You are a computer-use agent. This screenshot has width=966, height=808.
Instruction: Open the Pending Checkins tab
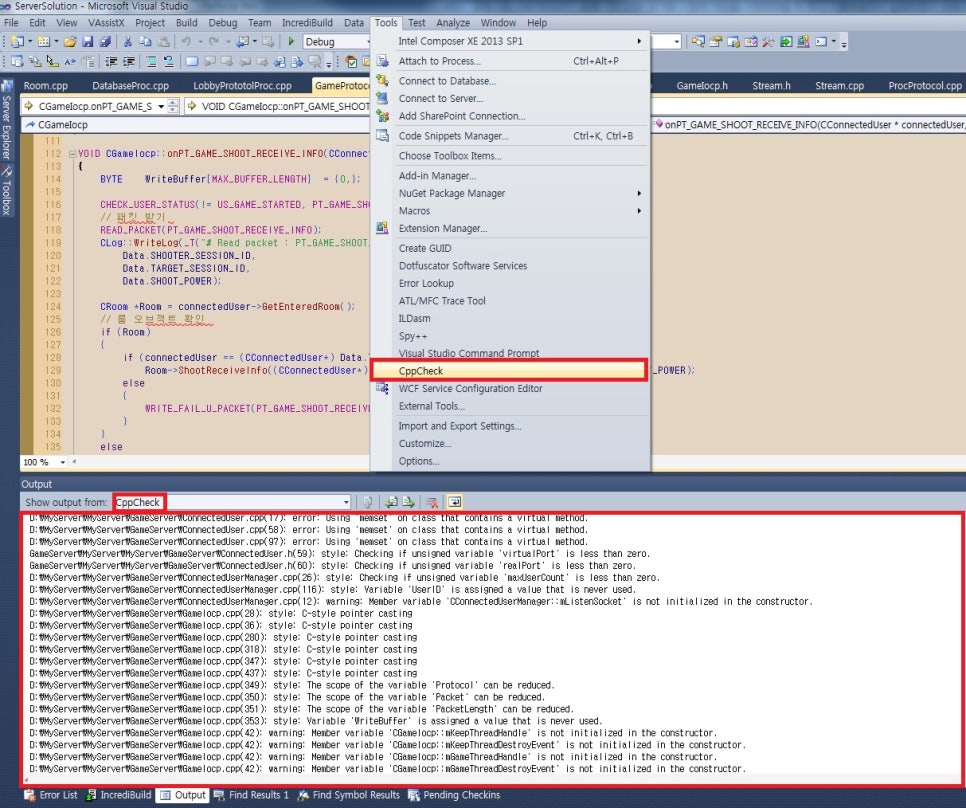[455, 795]
